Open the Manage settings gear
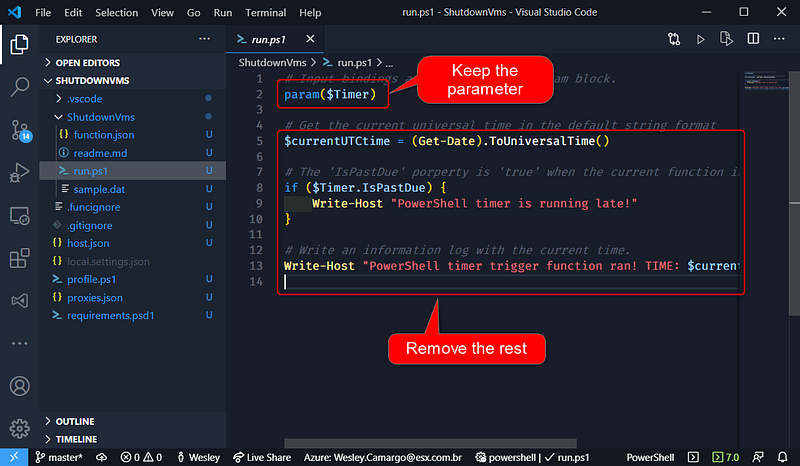800x466 pixels. (20, 428)
